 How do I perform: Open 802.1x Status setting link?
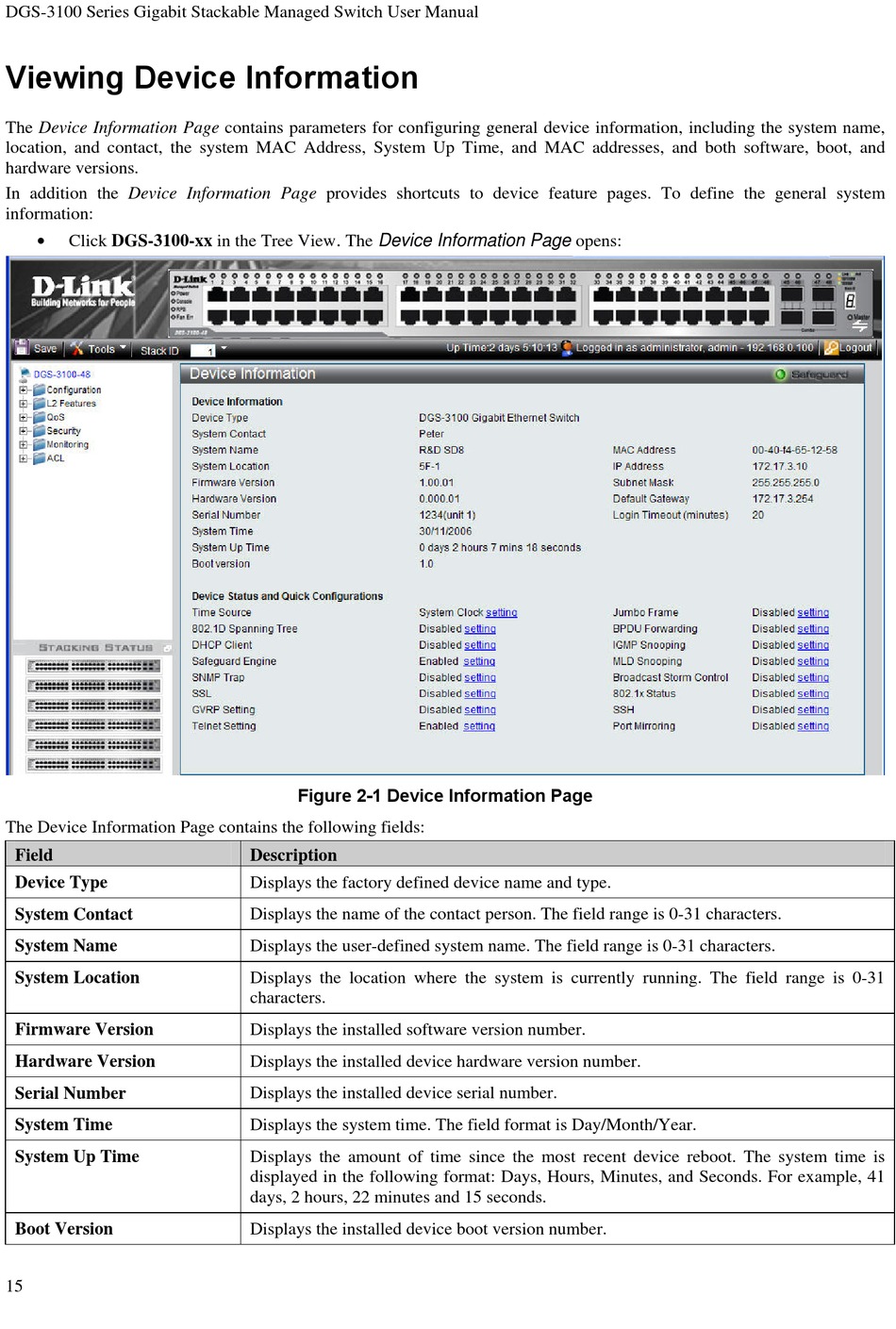pos(813,693)
